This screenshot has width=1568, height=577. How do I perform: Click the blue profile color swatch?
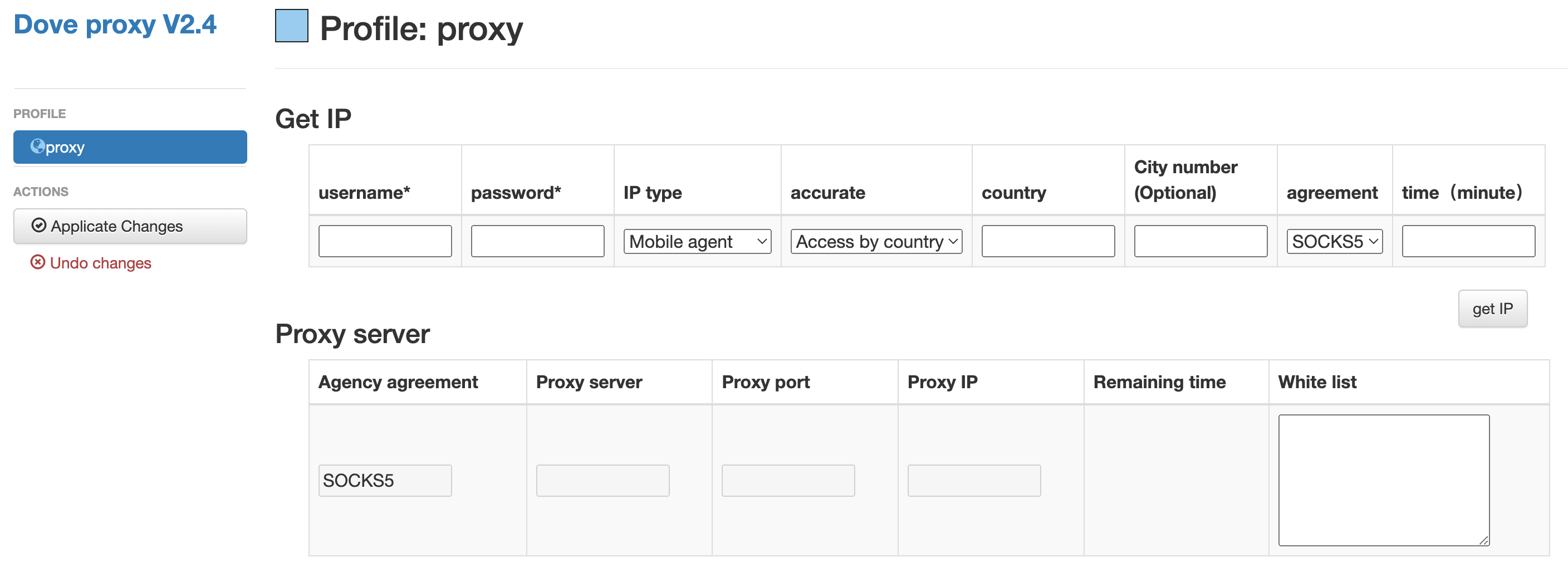(x=292, y=26)
